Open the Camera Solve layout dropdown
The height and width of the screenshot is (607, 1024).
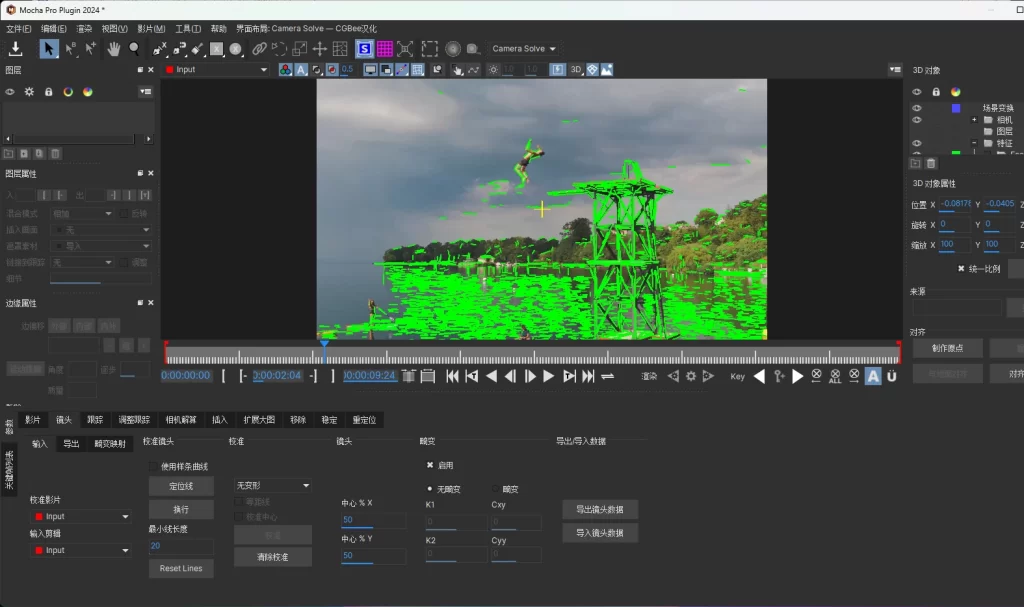pos(524,48)
